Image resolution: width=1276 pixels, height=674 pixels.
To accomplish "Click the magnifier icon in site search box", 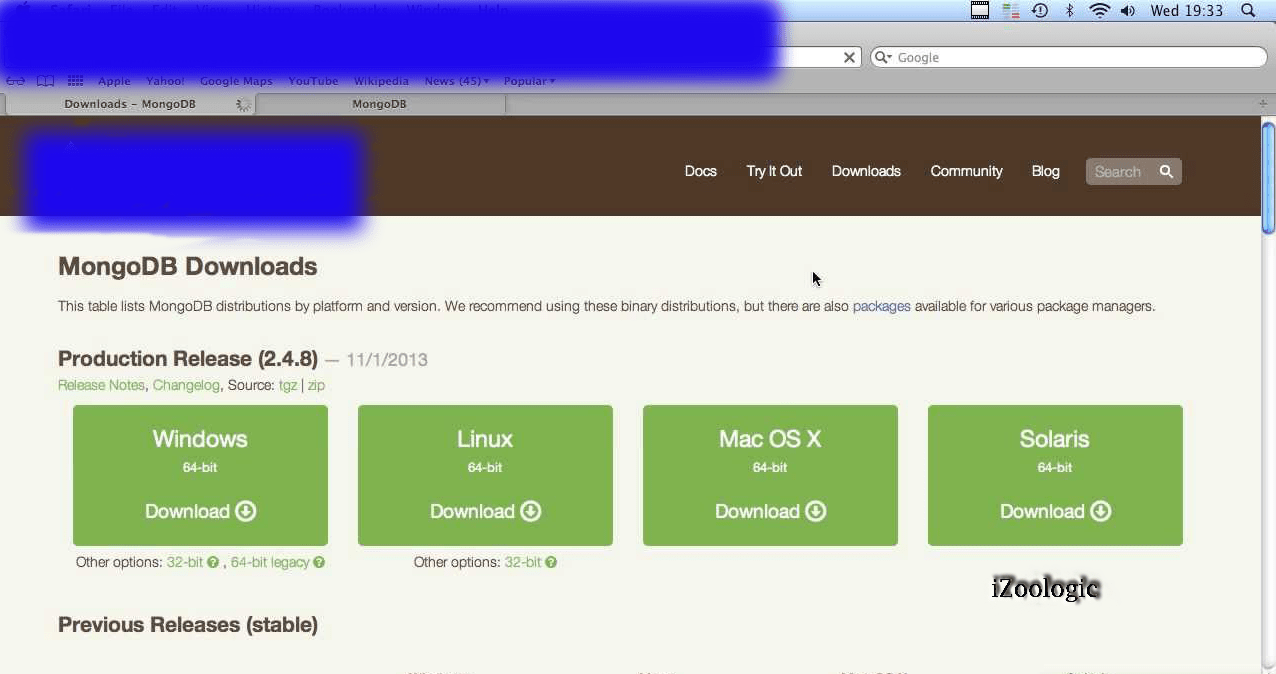I will 1166,172.
